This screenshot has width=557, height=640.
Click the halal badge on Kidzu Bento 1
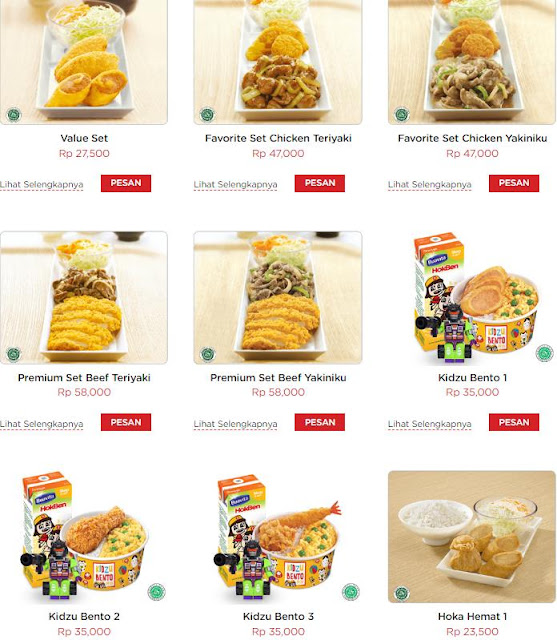click(x=544, y=353)
